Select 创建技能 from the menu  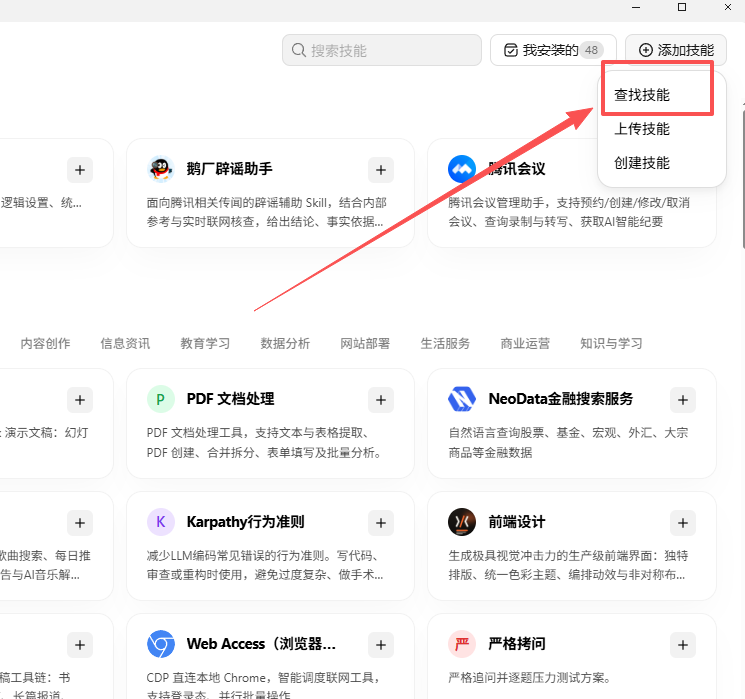coord(641,163)
